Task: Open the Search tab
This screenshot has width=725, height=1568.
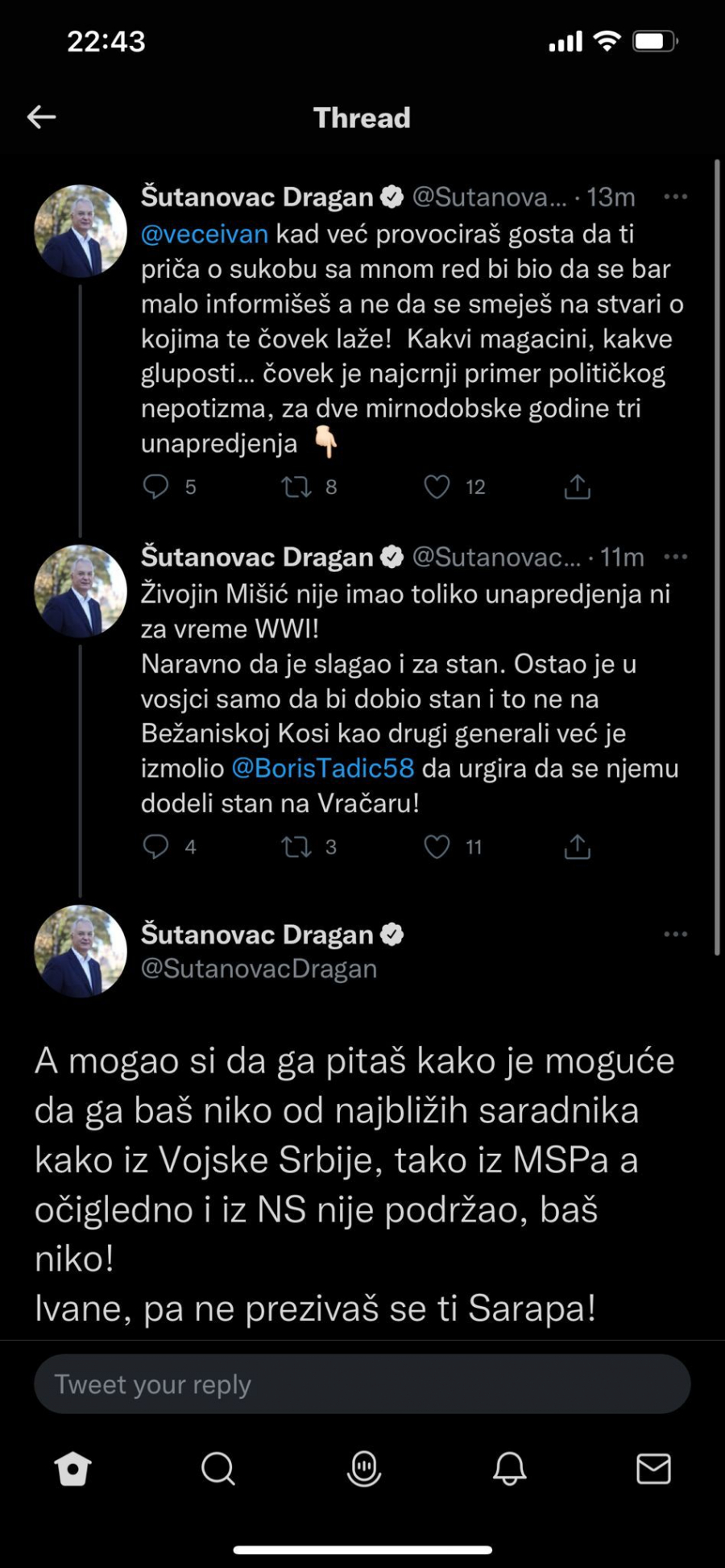Action: (x=217, y=1469)
